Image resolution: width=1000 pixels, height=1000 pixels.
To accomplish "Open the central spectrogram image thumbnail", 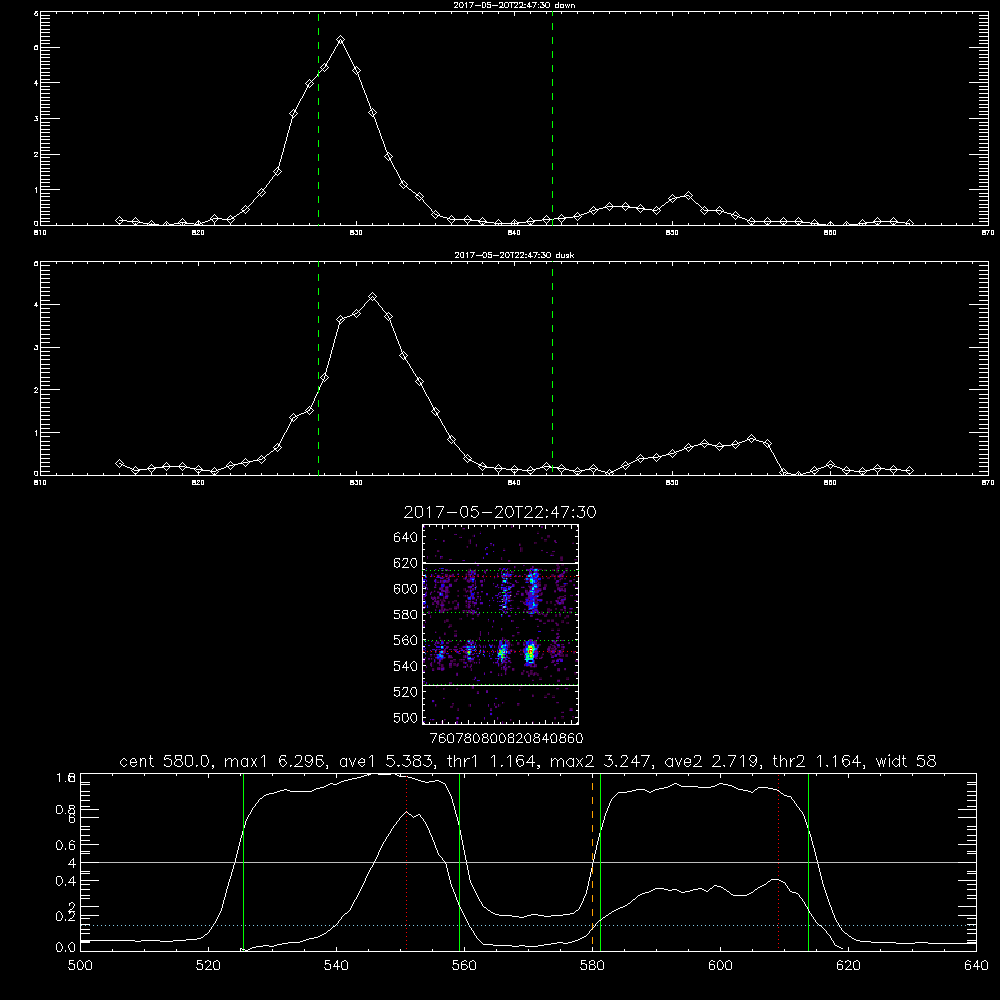I will pos(501,624).
